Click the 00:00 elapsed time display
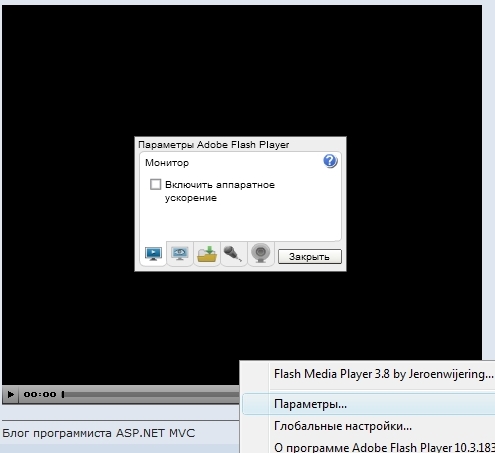The image size is (495, 453). point(40,394)
